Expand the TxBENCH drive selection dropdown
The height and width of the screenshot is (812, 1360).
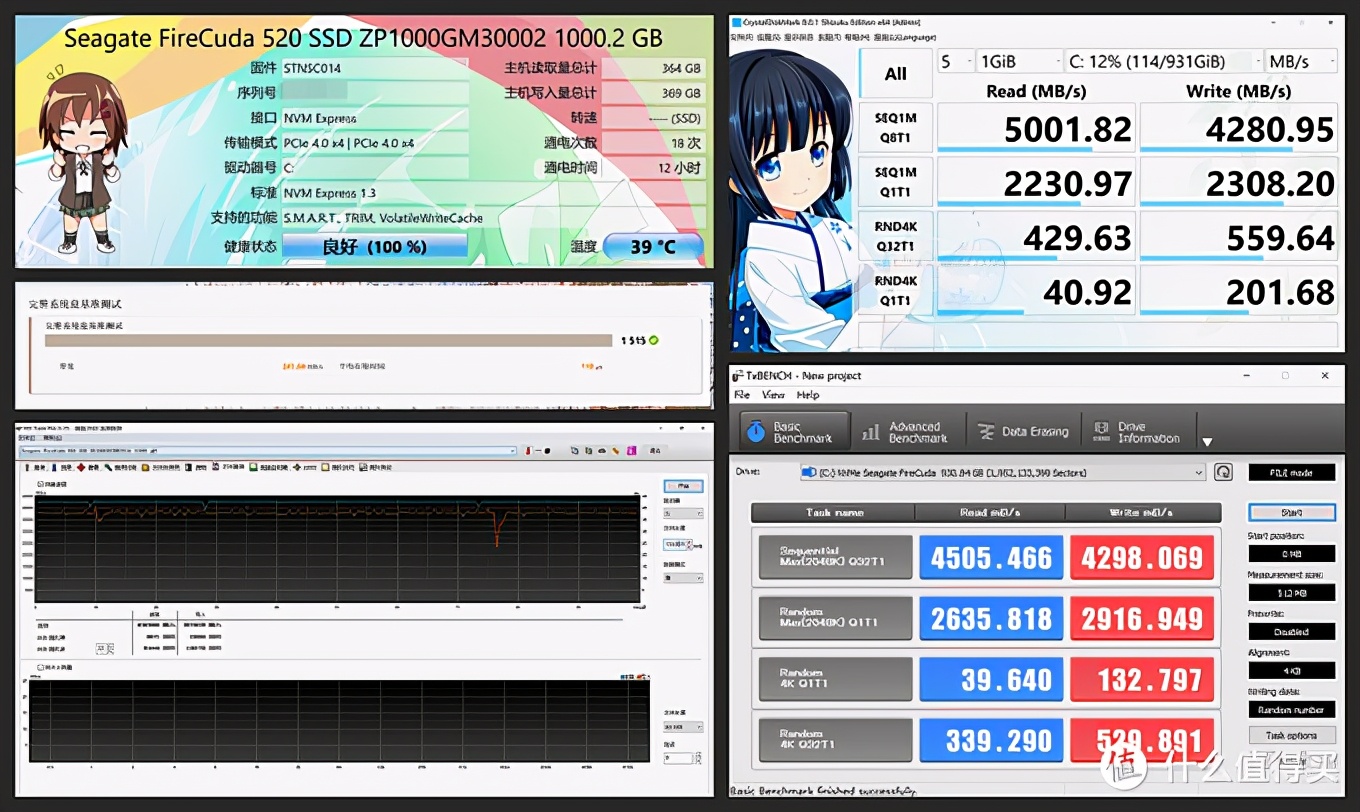click(x=1199, y=473)
